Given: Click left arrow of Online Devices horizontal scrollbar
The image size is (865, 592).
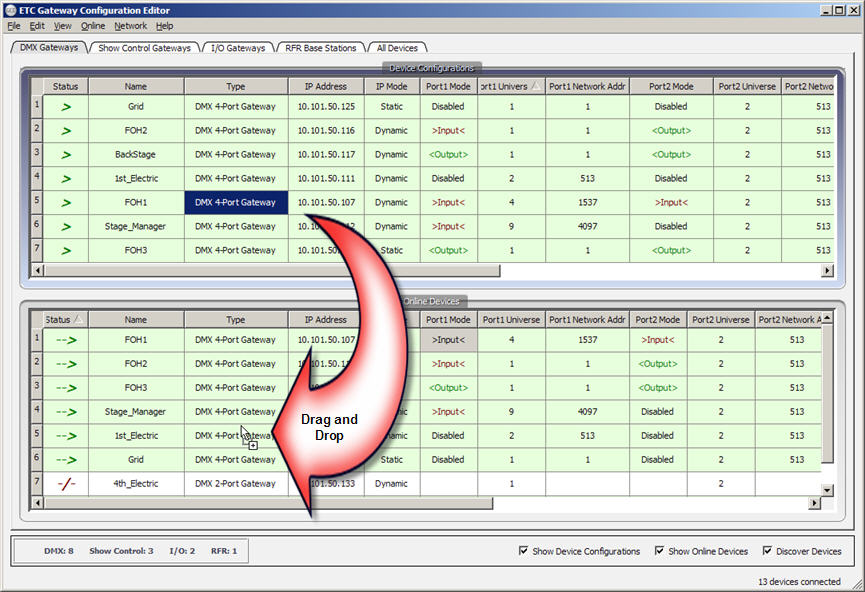Looking at the screenshot, I should coord(38,503).
